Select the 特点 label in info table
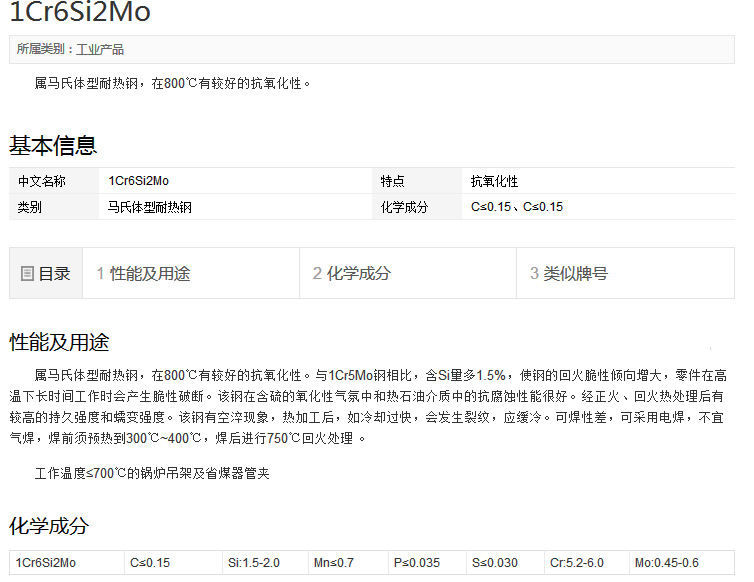Image resolution: width=754 pixels, height=582 pixels. (x=392, y=181)
